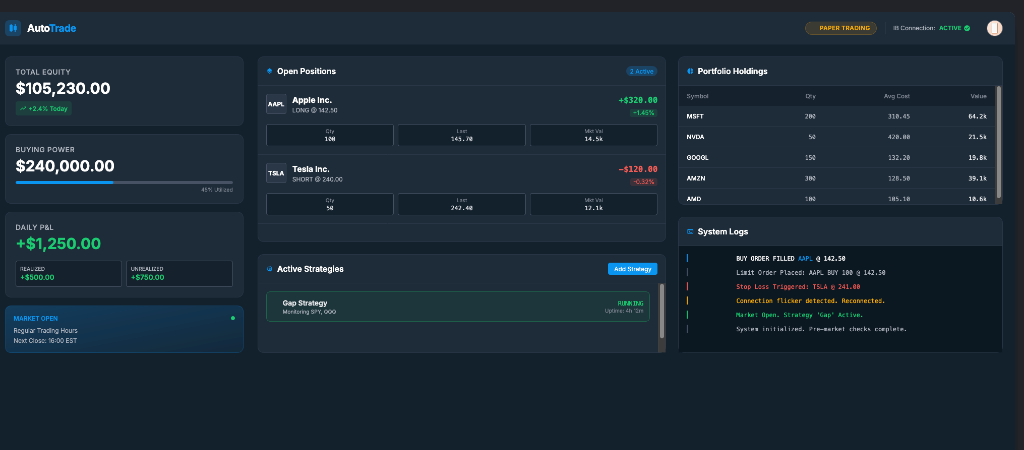This screenshot has height=450, width=1024.
Task: Click the Tesla -0.32% change badge
Action: [643, 182]
